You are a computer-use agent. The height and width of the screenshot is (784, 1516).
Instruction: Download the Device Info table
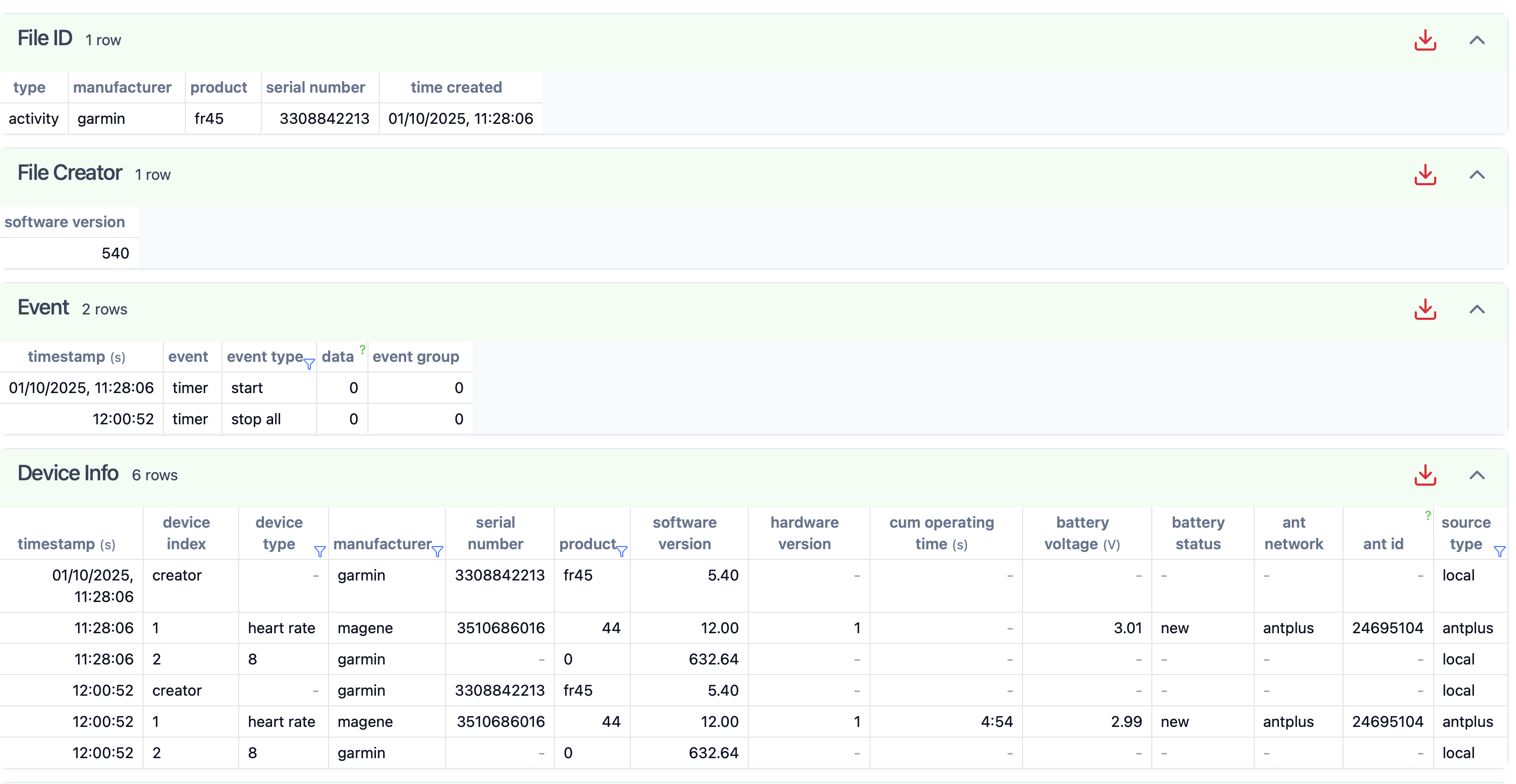(x=1425, y=475)
